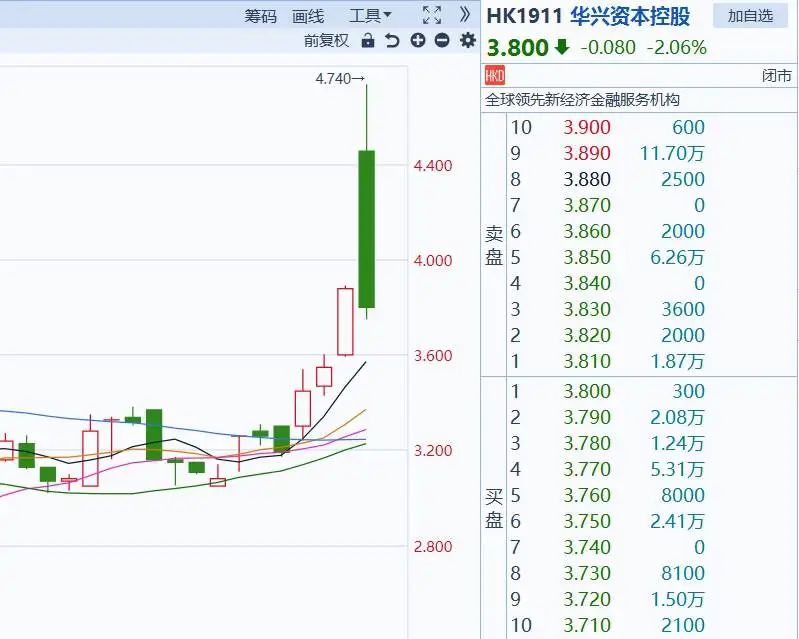799x639 pixels.
Task: Open the 工具 dropdown menu
Action: (370, 16)
